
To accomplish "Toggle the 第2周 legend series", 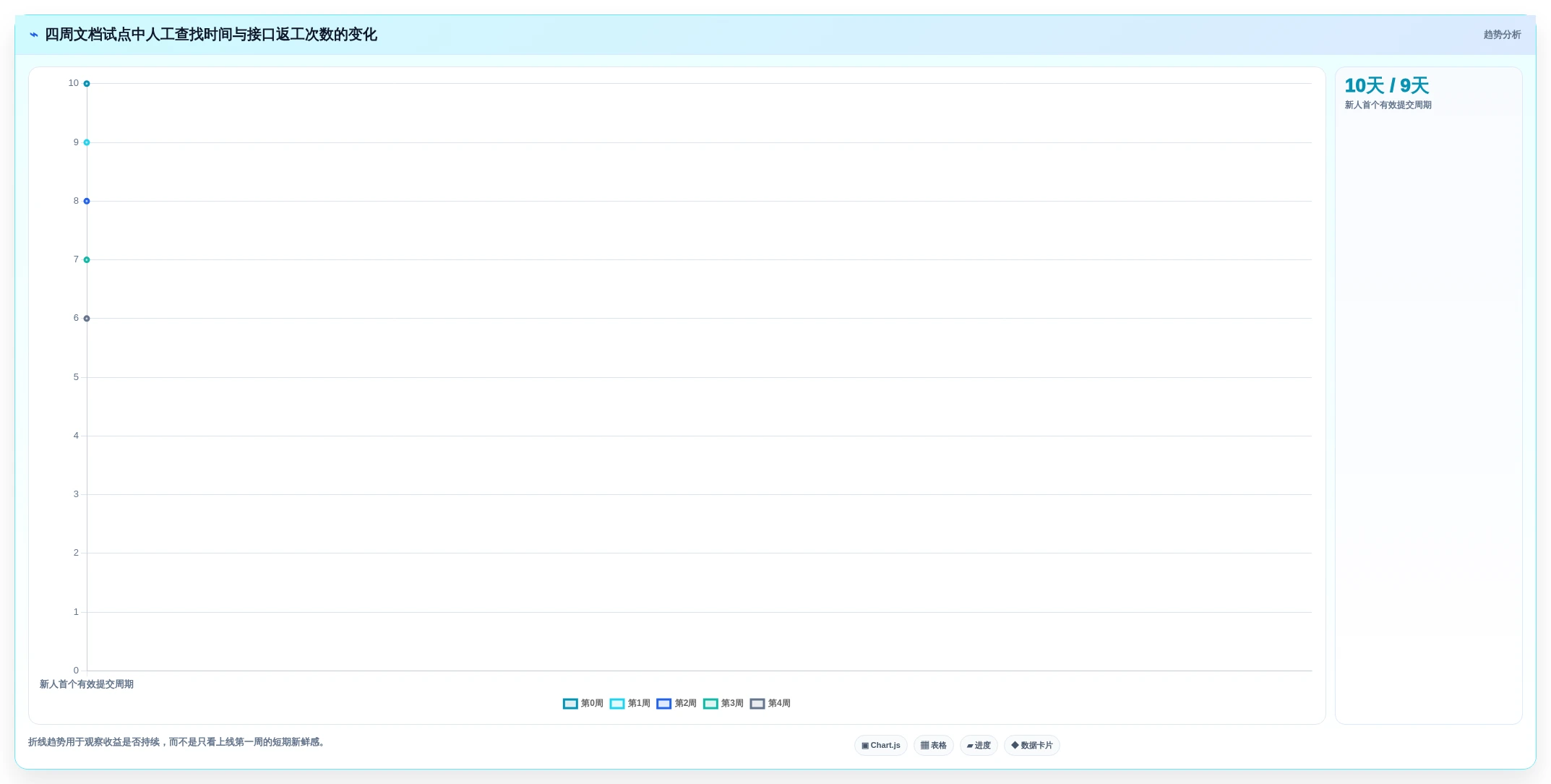I will click(676, 703).
